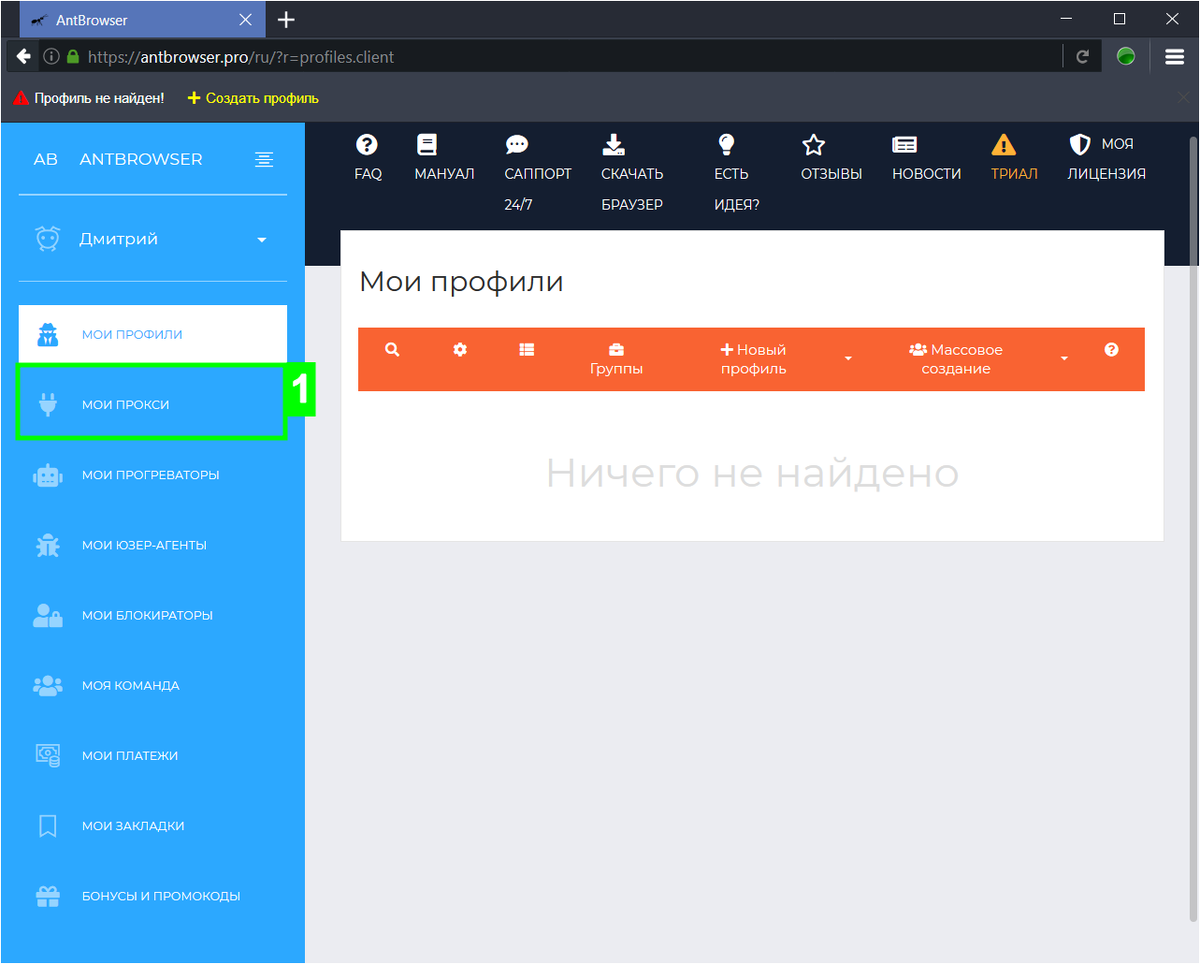Open the Моя команда menu item

pos(153,686)
